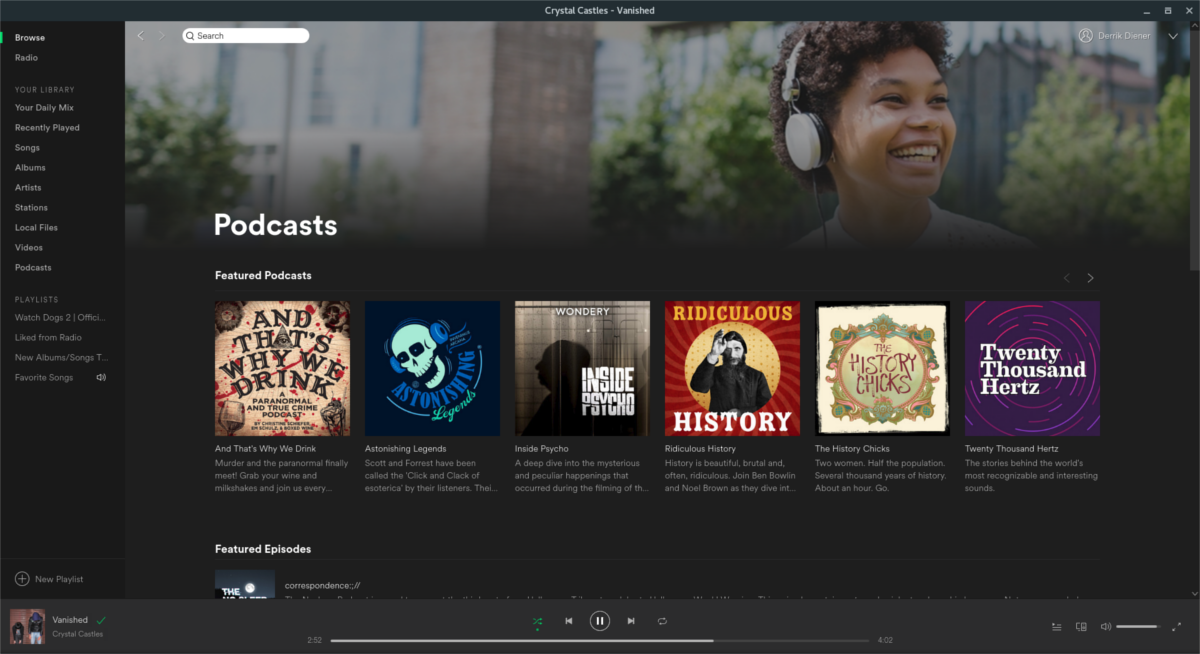Screen dimensions: 1200x654
Task: Open the play queue
Action: coord(1057,627)
